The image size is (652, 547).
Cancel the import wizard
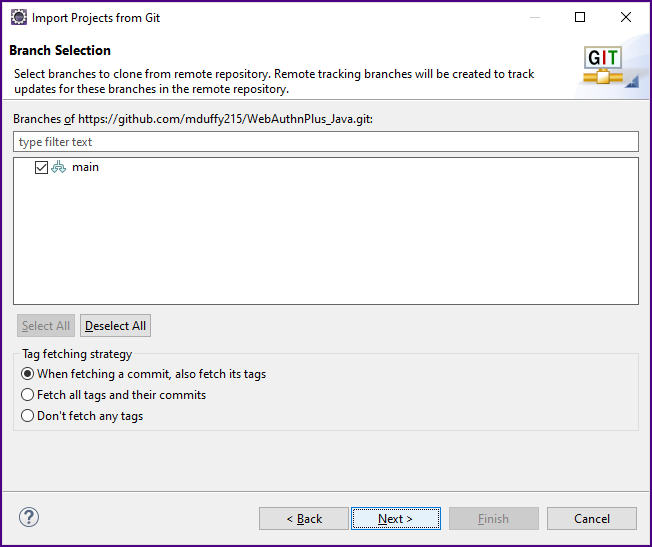pos(592,519)
